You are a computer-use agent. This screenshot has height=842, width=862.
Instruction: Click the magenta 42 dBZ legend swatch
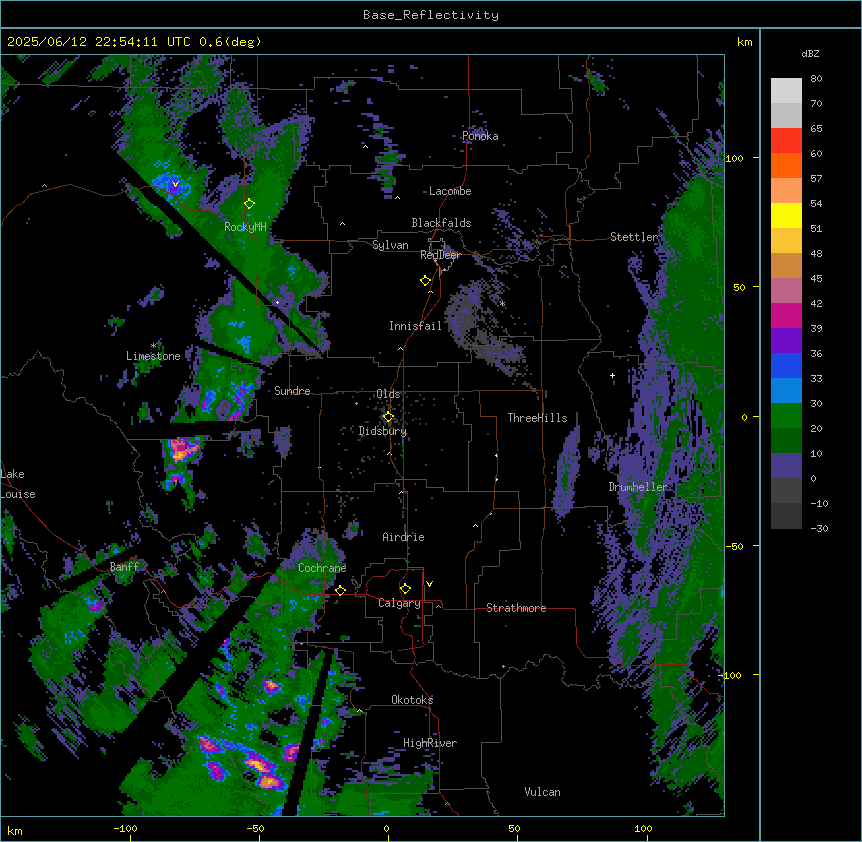(x=786, y=315)
